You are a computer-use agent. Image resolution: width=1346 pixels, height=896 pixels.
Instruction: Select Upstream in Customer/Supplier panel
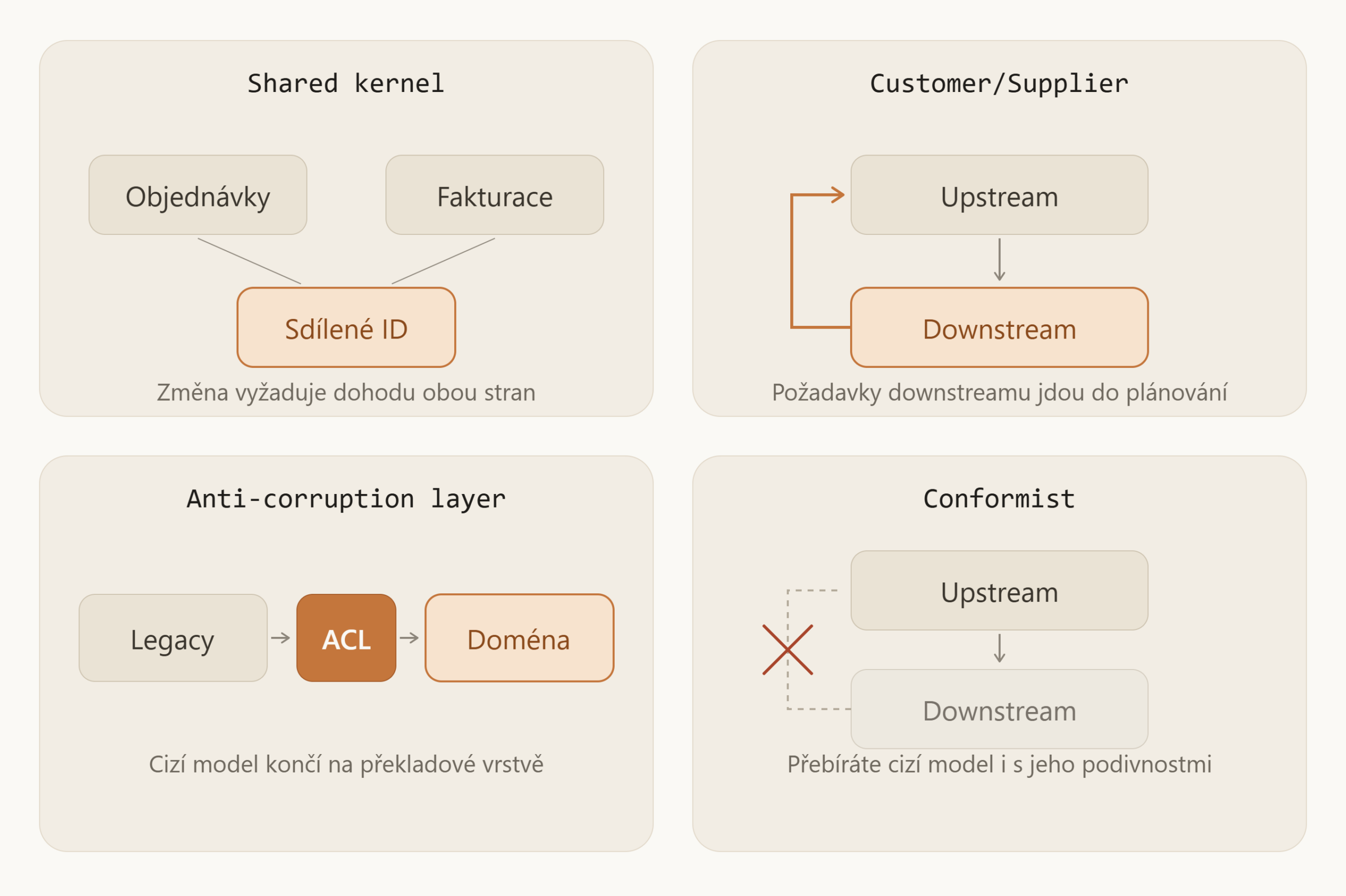(1000, 195)
